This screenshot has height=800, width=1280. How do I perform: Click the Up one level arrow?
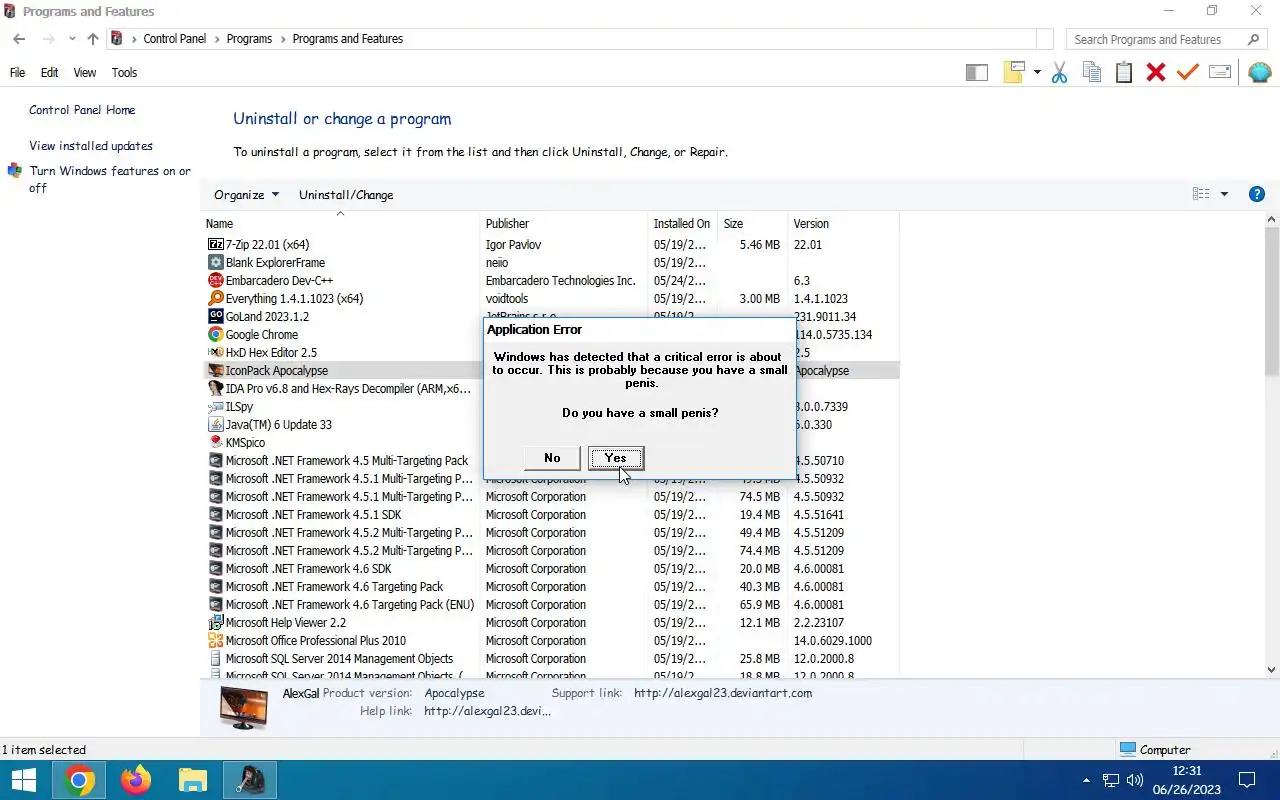coord(93,39)
